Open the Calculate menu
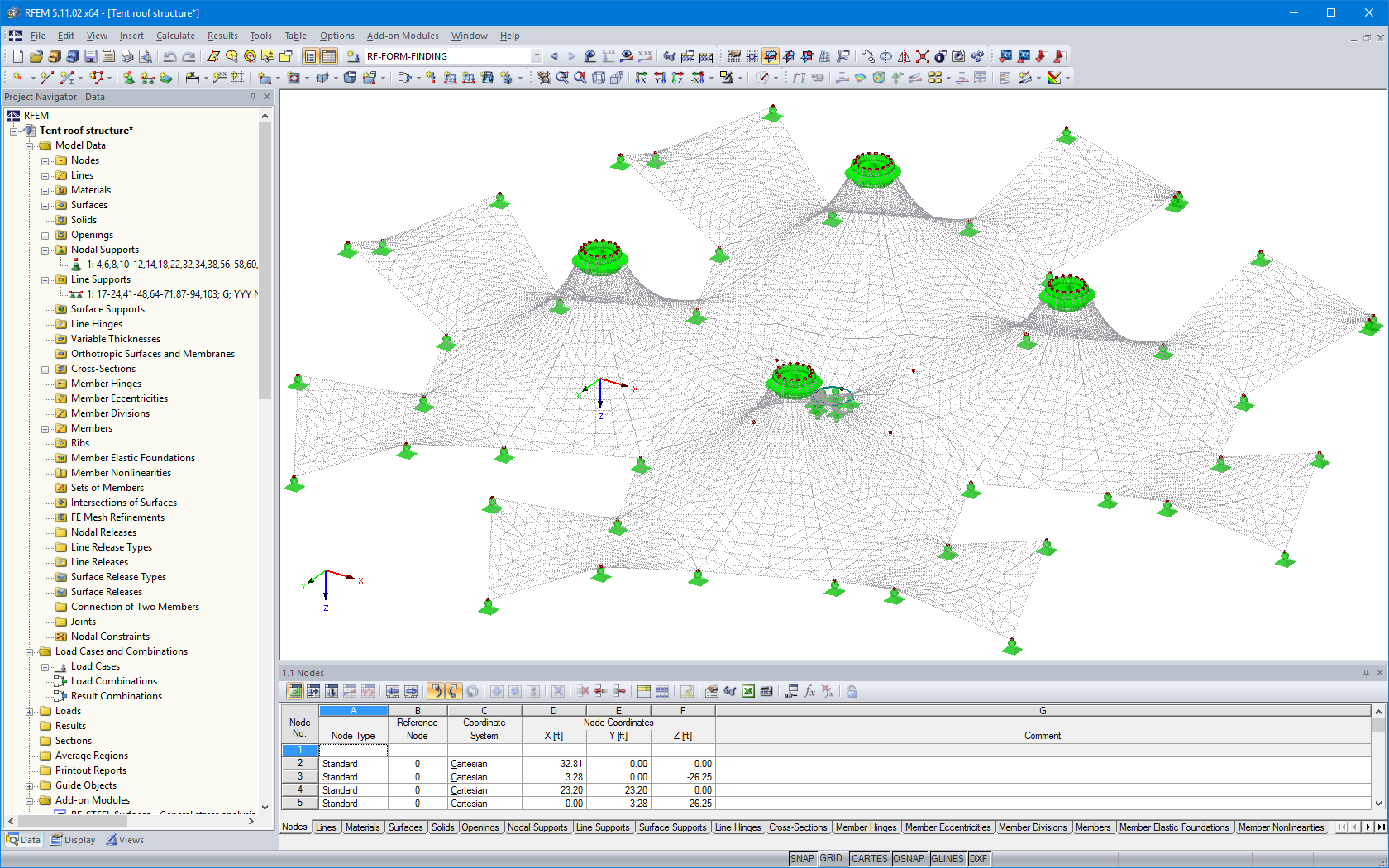The height and width of the screenshot is (868, 1389). [175, 36]
